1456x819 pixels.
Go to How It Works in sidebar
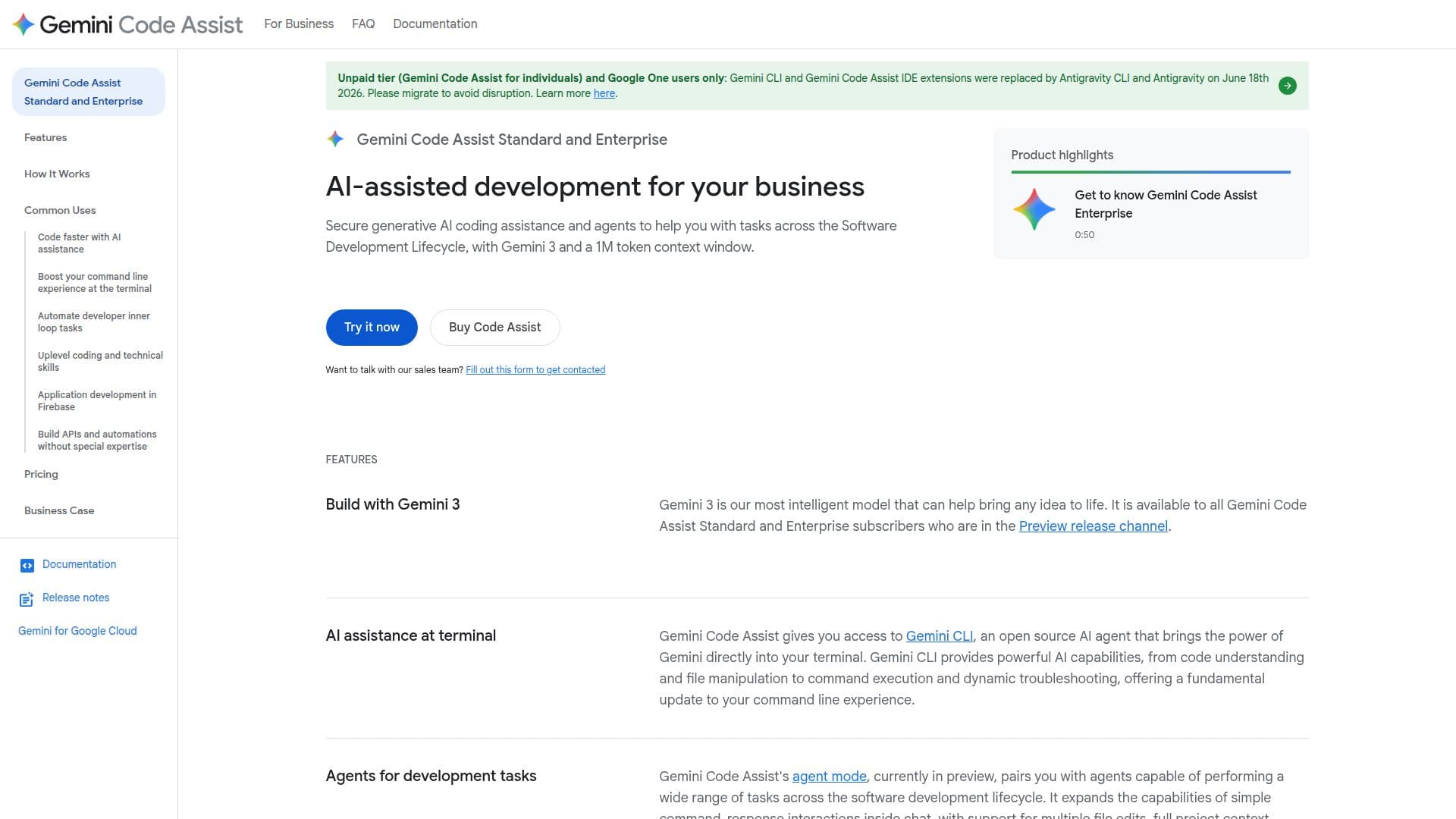click(x=57, y=174)
